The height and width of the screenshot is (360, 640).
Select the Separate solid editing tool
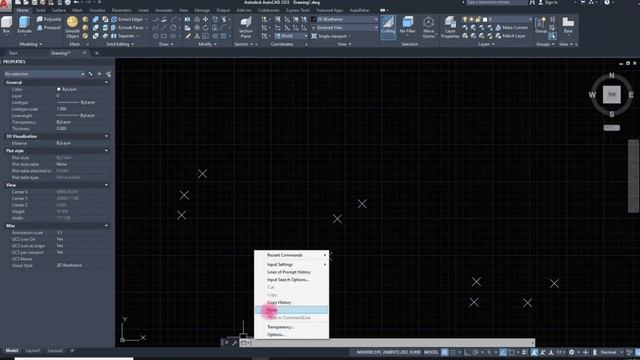[123, 36]
